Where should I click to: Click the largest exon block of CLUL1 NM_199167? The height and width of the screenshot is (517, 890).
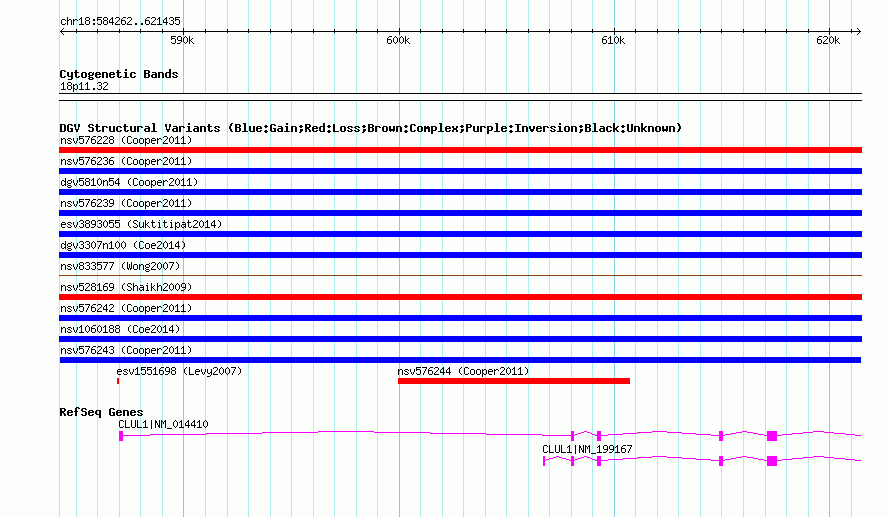click(772, 461)
